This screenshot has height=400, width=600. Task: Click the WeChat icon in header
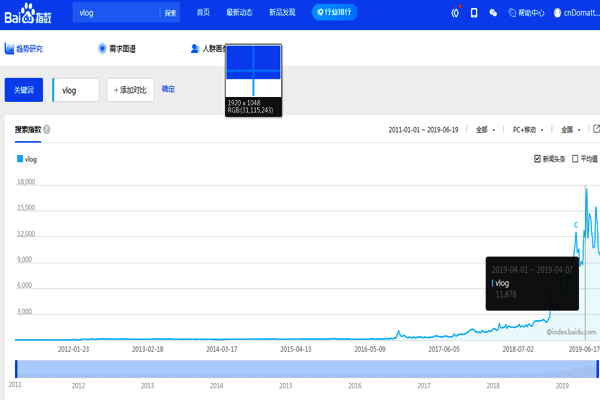click(493, 13)
